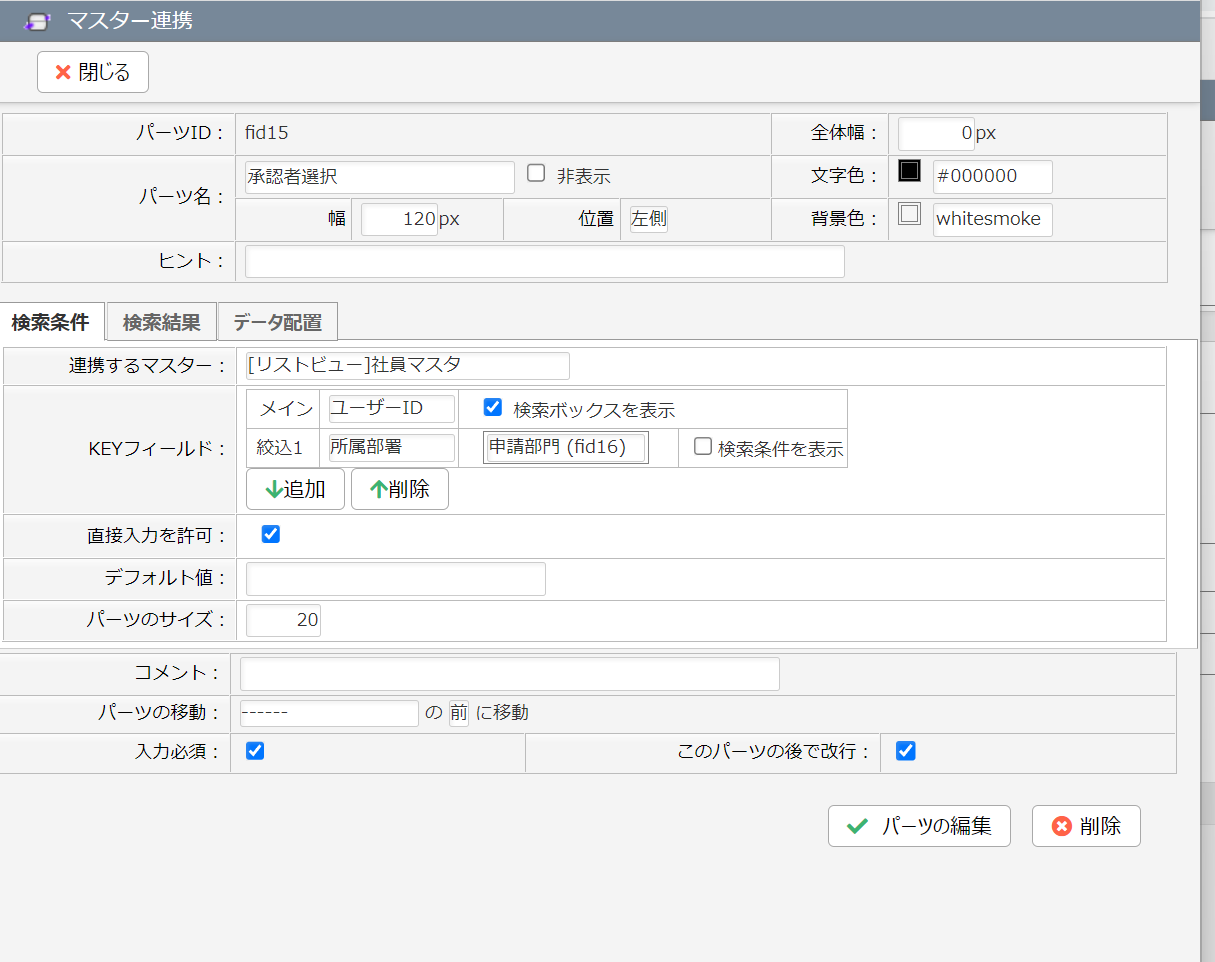Screen dimensions: 1215x962
Task: Click the パーツ名 input field
Action: [380, 177]
